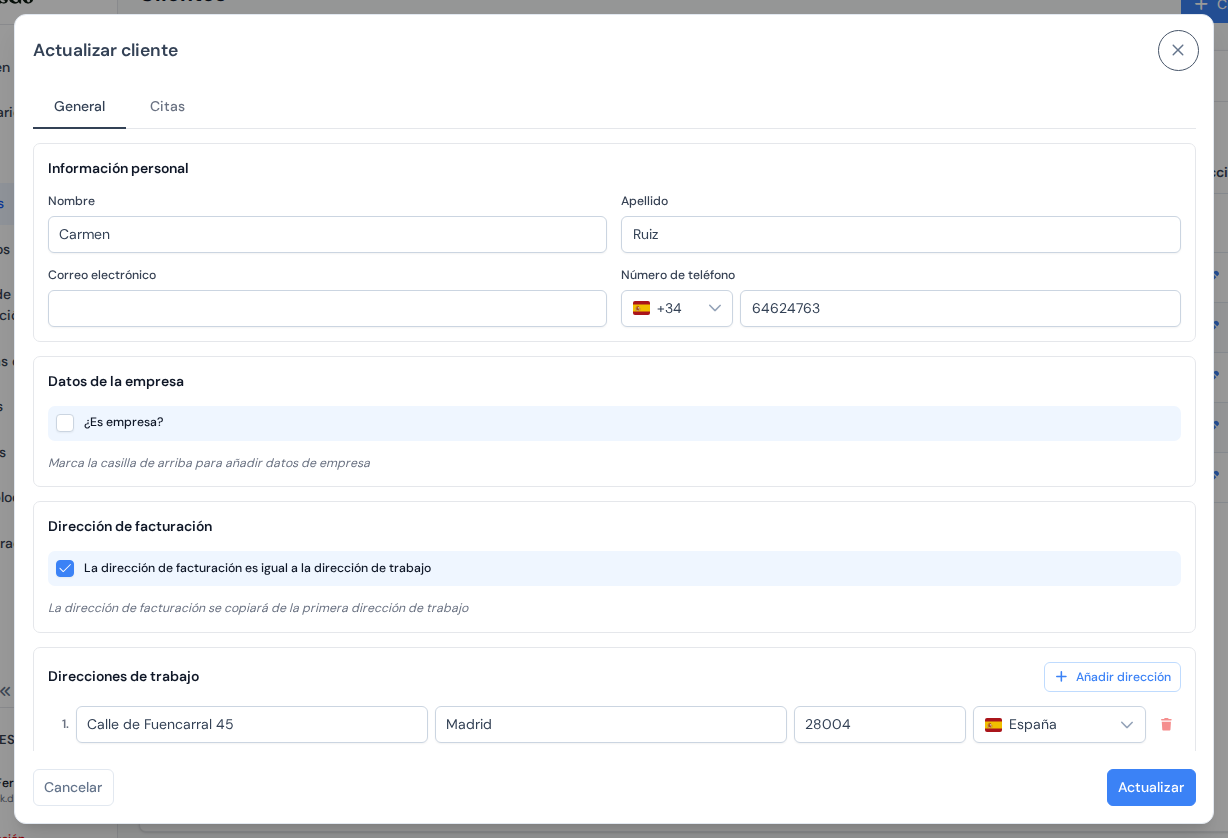Close the Actualizar cliente dialog with X icon

point(1178,50)
